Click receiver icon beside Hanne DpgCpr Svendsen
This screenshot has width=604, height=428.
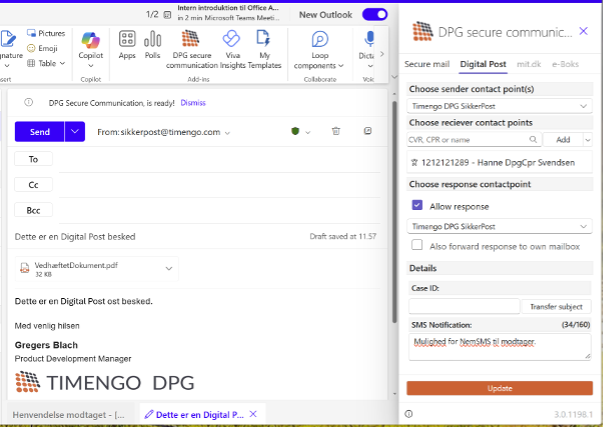tap(414, 163)
